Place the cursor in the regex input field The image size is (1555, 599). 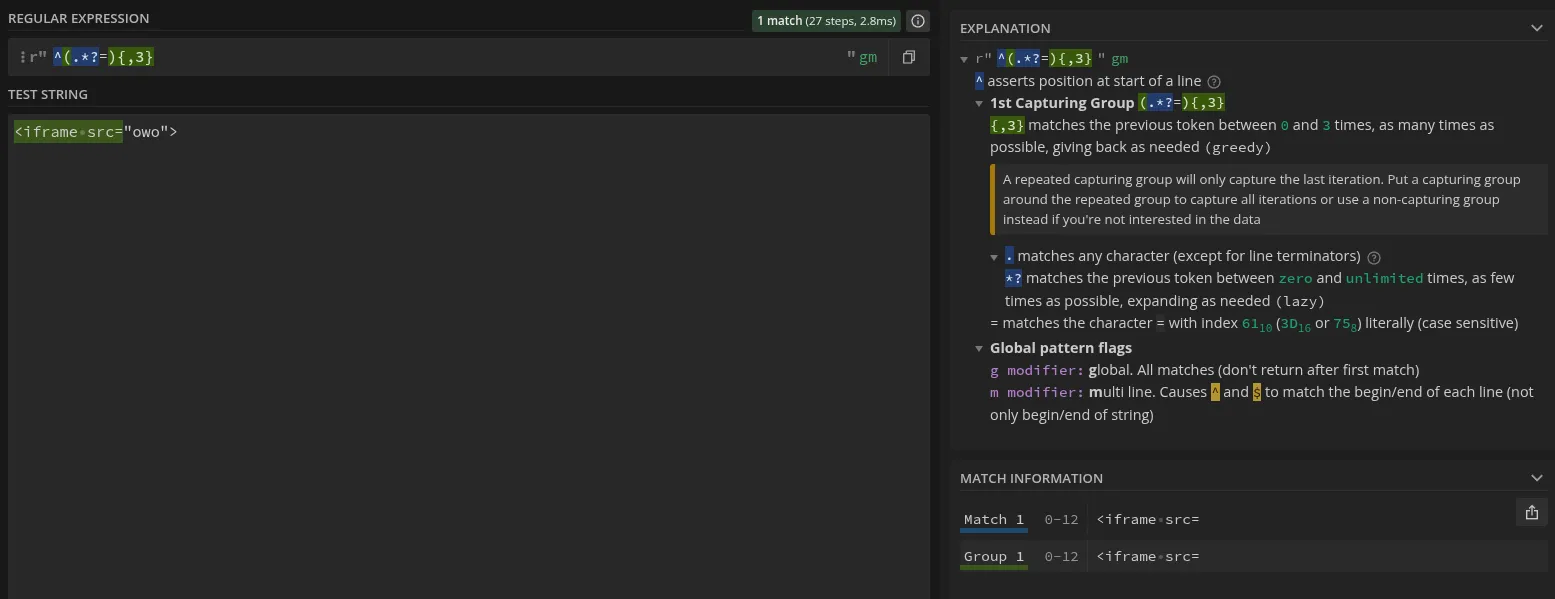pyautogui.click(x=400, y=57)
